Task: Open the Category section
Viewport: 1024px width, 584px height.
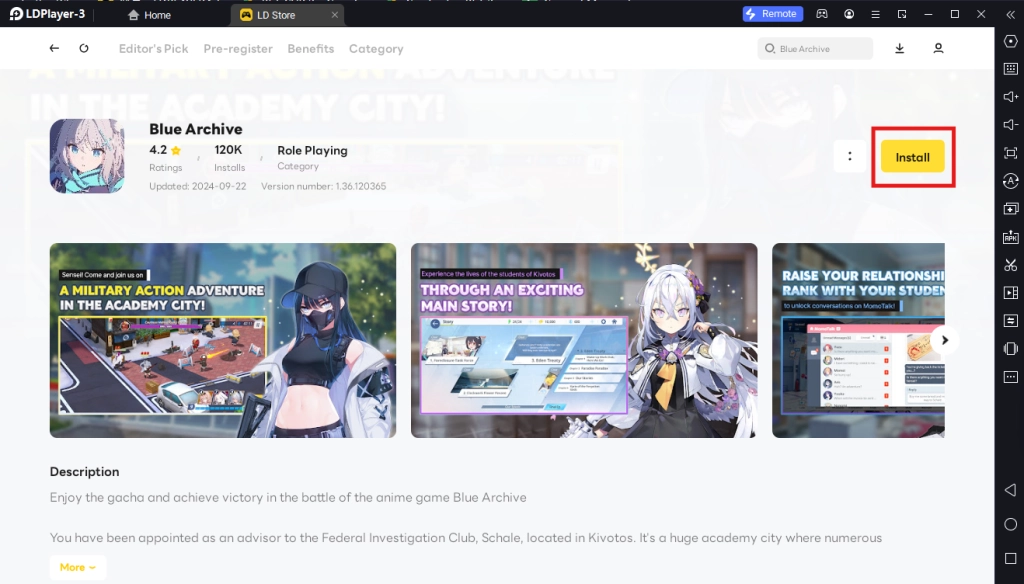Action: (x=376, y=49)
